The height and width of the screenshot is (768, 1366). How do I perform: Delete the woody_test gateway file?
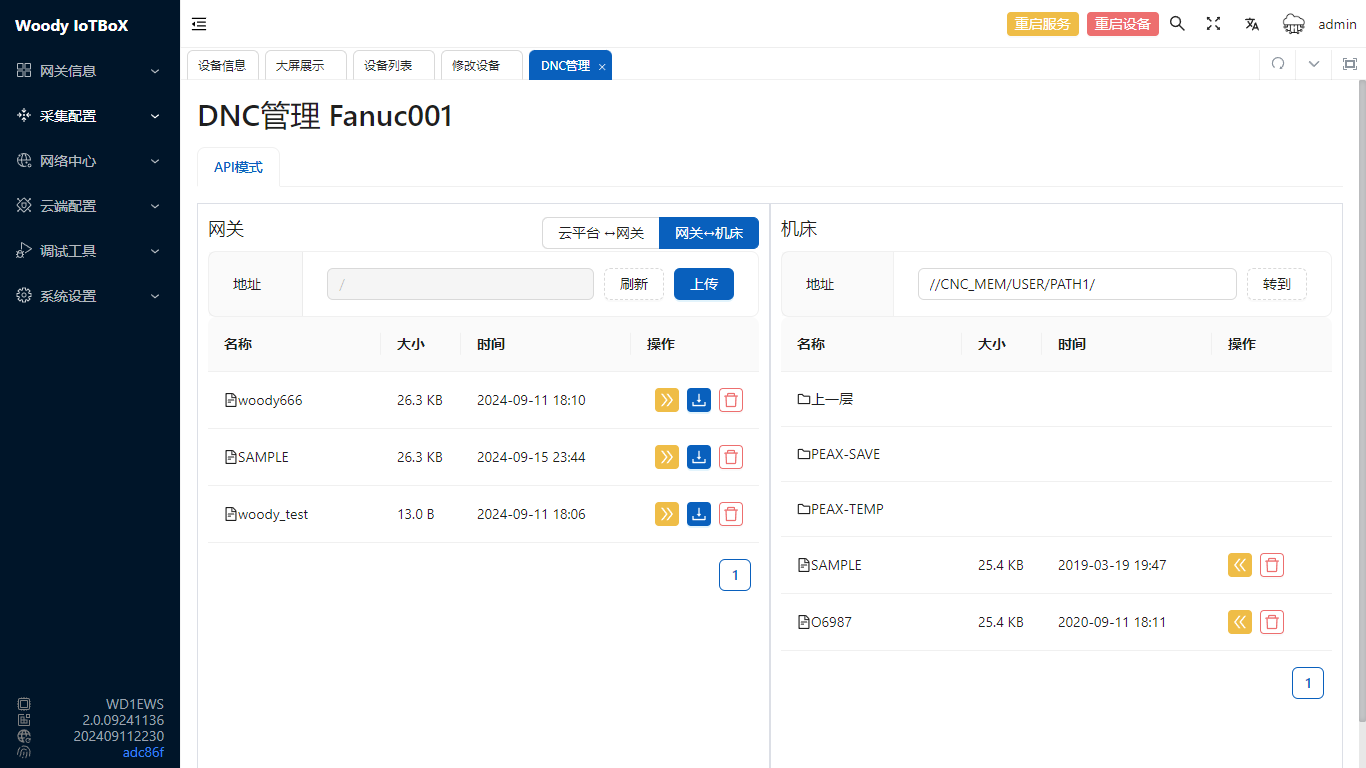click(x=731, y=514)
